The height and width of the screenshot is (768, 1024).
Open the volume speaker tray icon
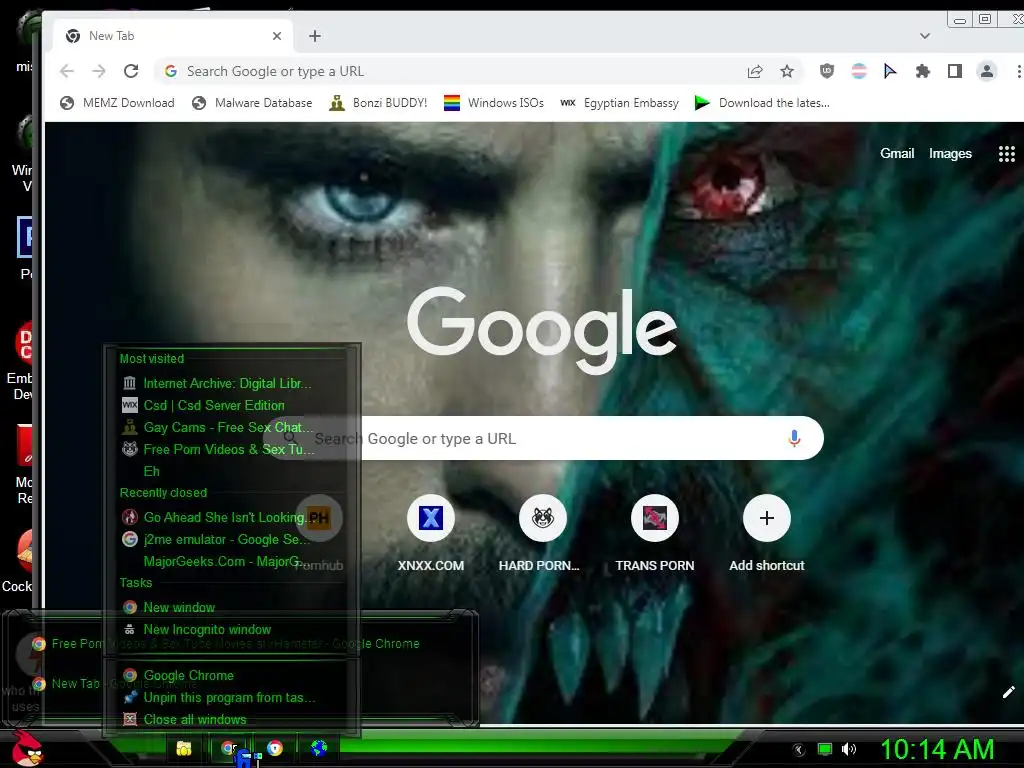point(848,749)
